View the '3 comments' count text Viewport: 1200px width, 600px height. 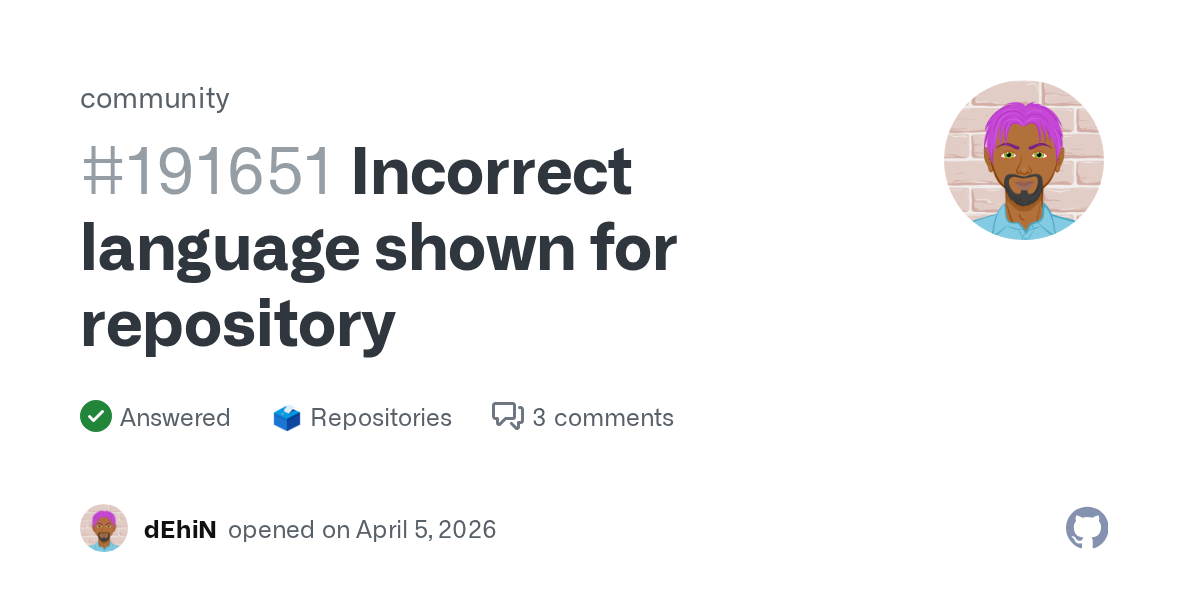pyautogui.click(x=603, y=417)
